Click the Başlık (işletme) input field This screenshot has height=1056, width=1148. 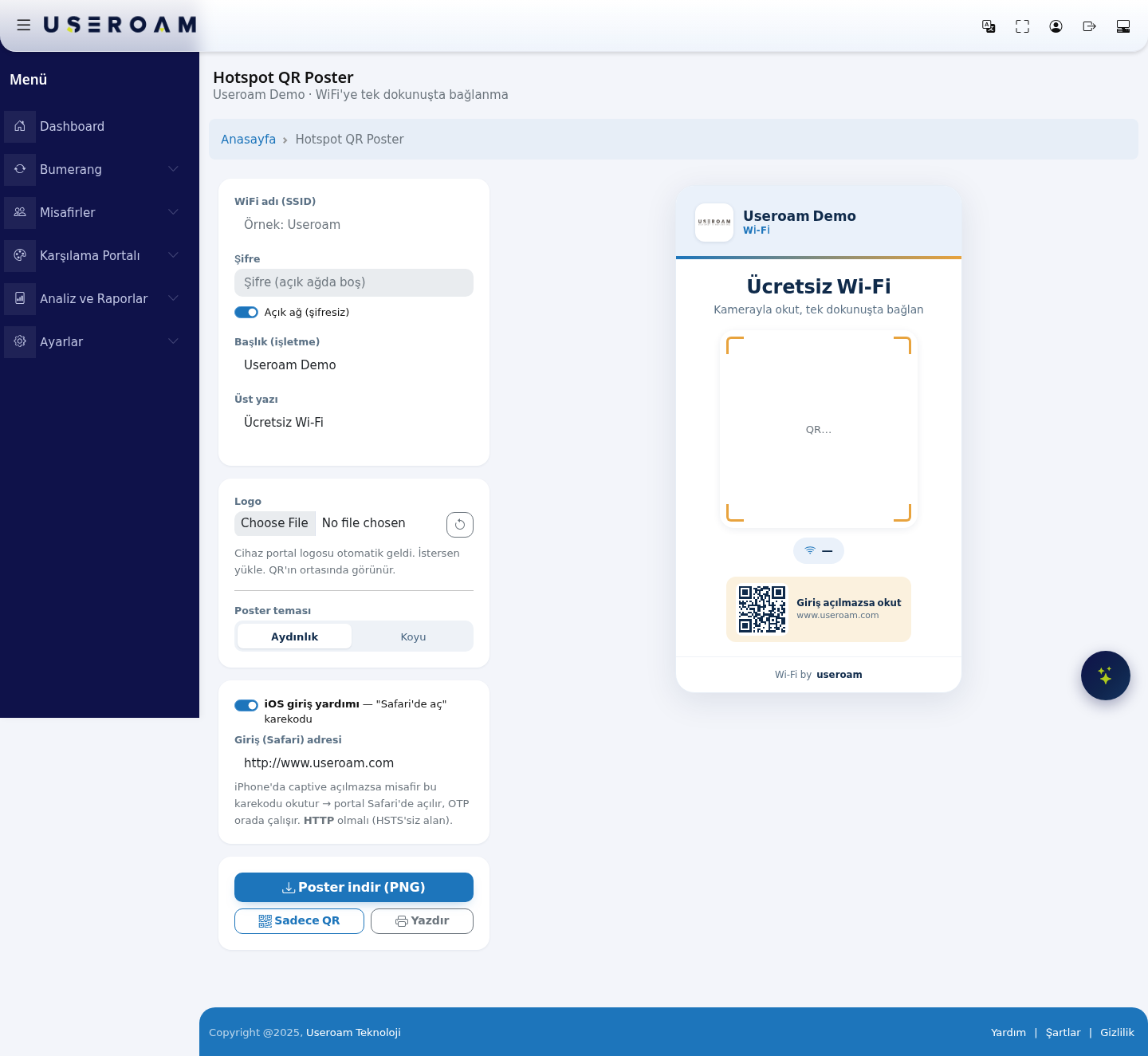point(354,365)
